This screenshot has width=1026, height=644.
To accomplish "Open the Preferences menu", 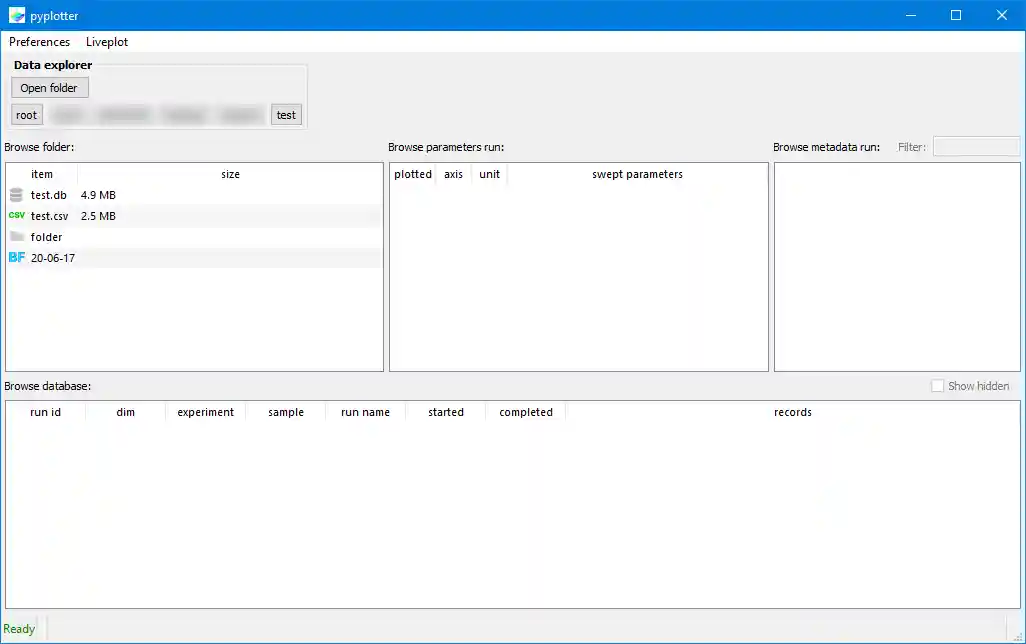I will click(39, 42).
